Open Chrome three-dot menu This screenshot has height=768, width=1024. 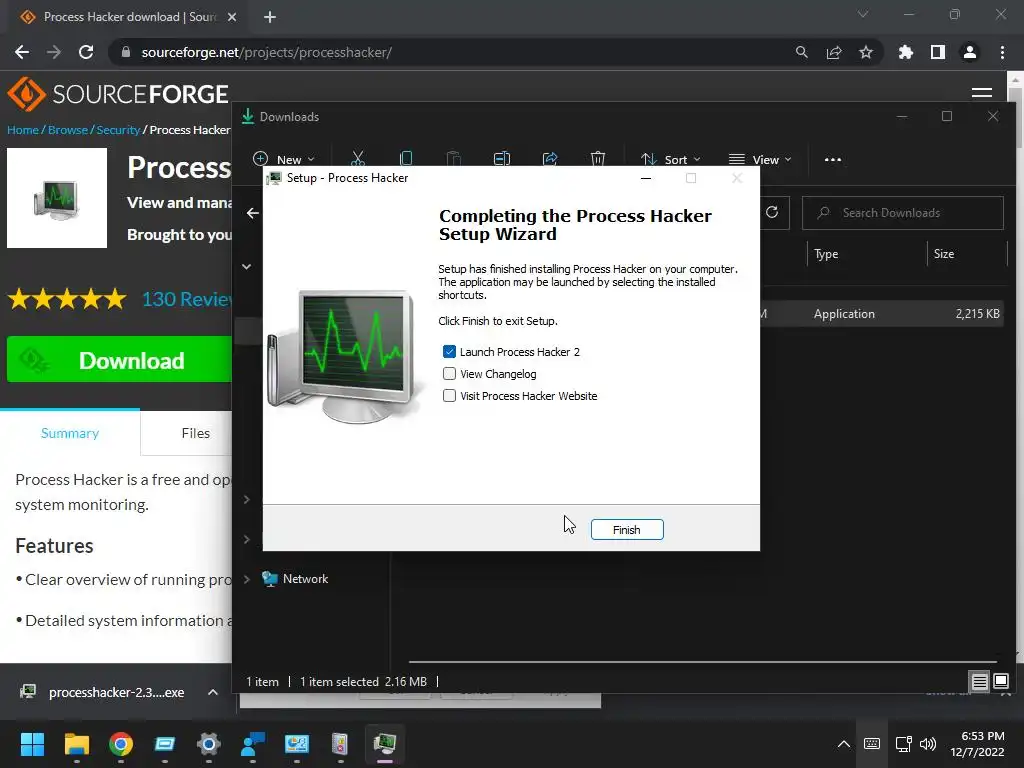[x=1002, y=52]
